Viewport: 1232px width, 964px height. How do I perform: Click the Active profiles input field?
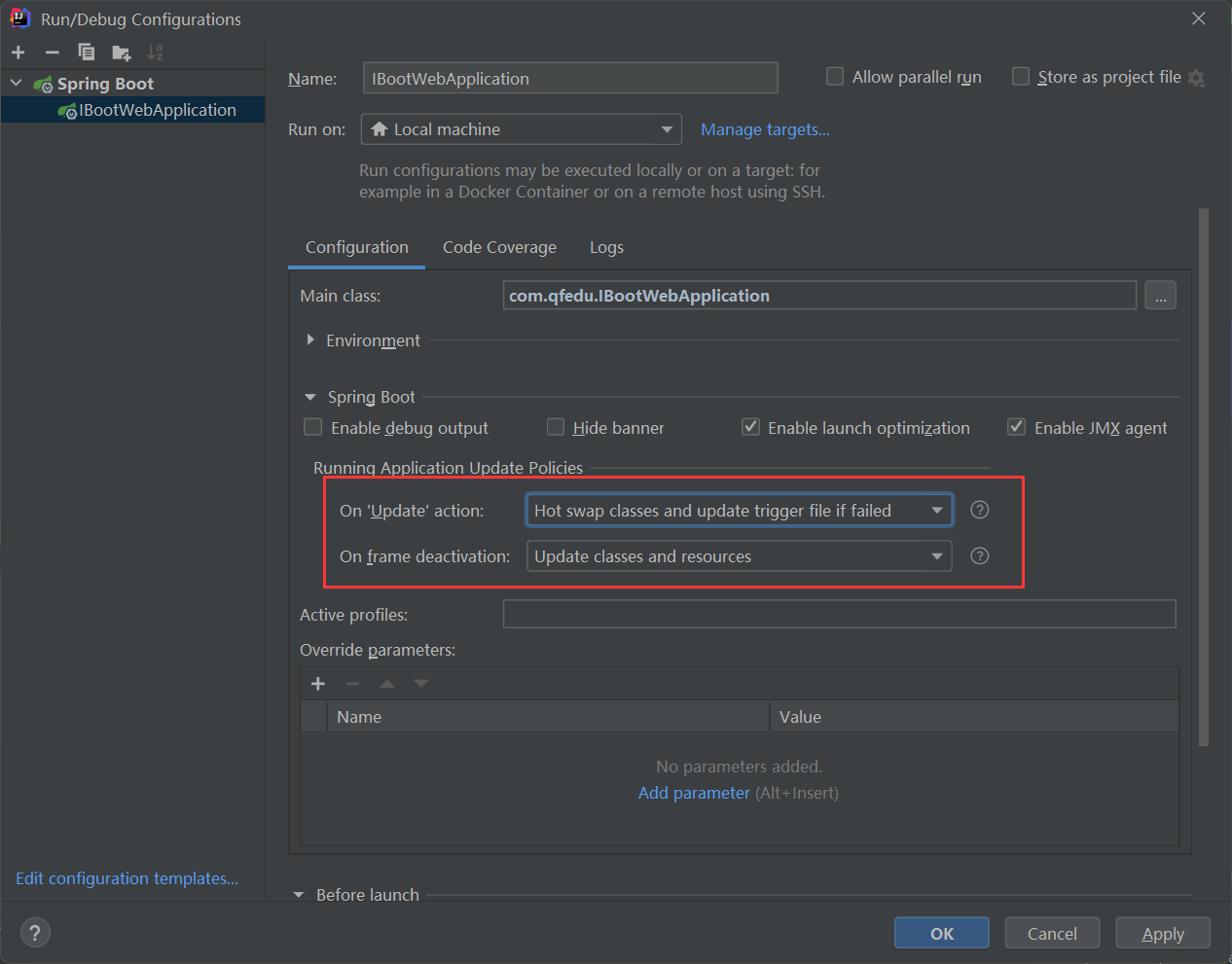pyautogui.click(x=839, y=615)
